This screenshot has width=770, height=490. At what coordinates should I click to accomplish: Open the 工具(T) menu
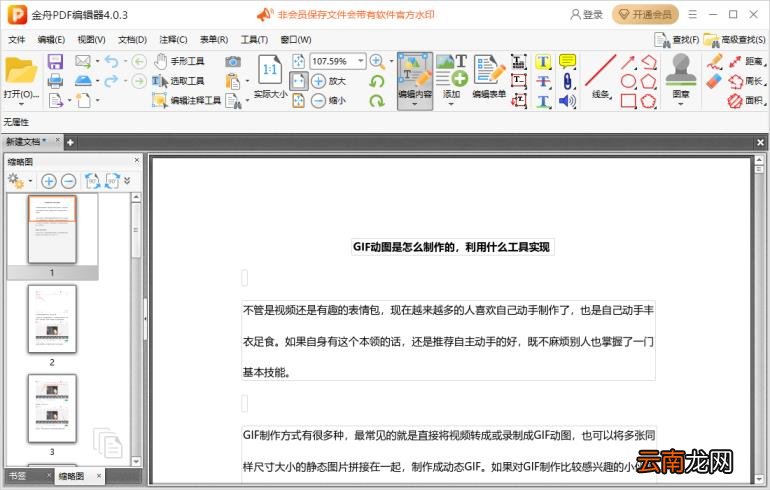254,39
